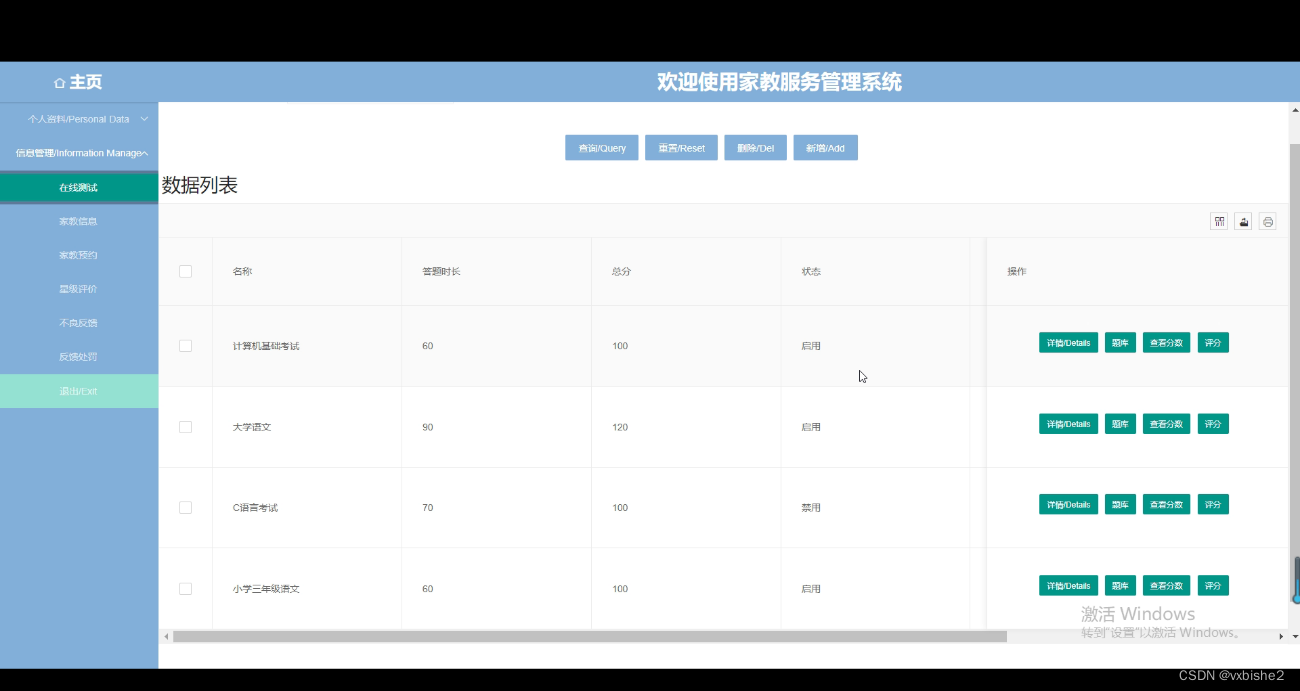Check the box for 计算机基础考试 row
Image resolution: width=1300 pixels, height=691 pixels.
pos(185,346)
